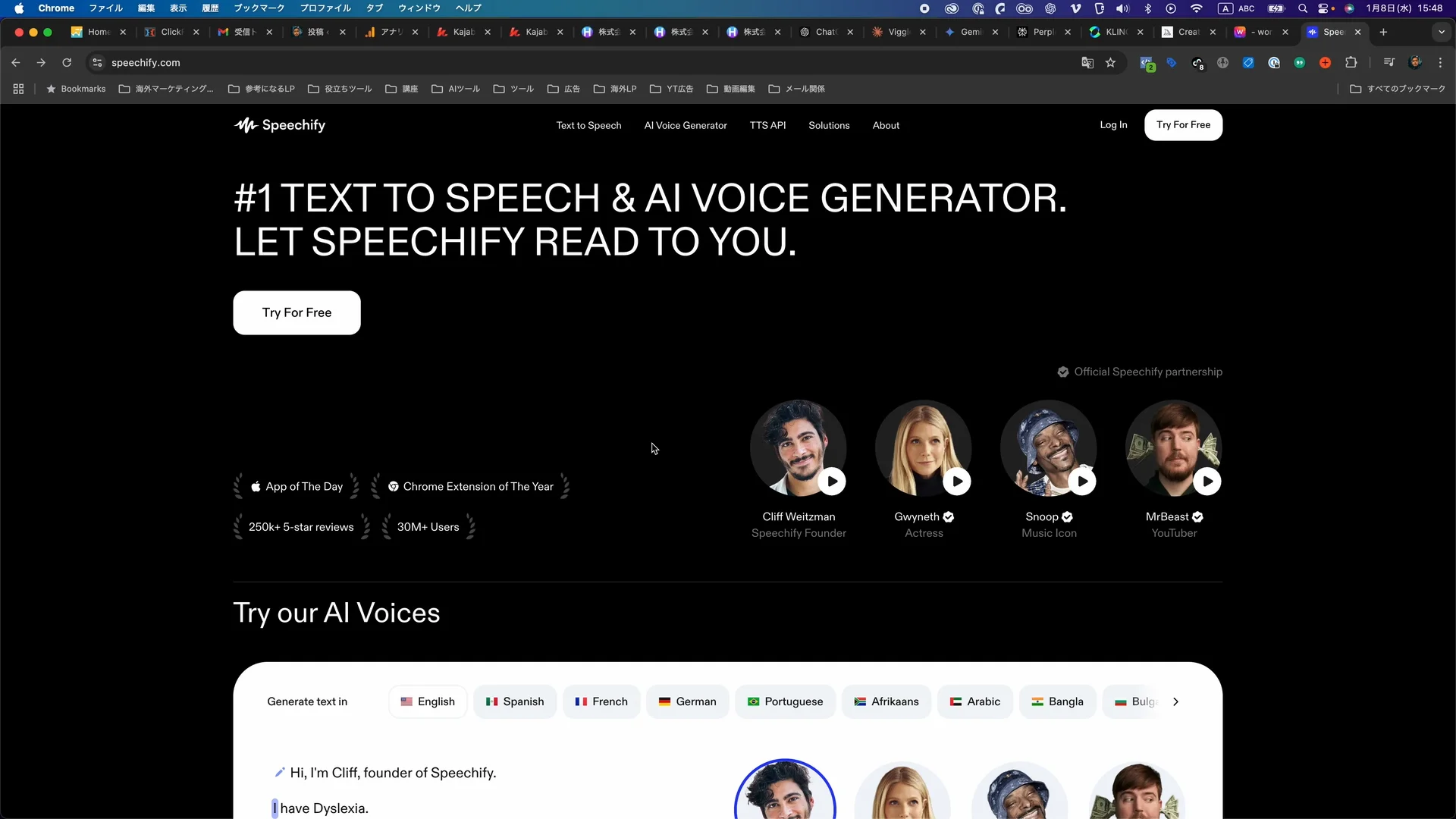Click Bookmarks star shortcut in bookmarks bar
This screenshot has height=819, width=1456.
tap(76, 89)
